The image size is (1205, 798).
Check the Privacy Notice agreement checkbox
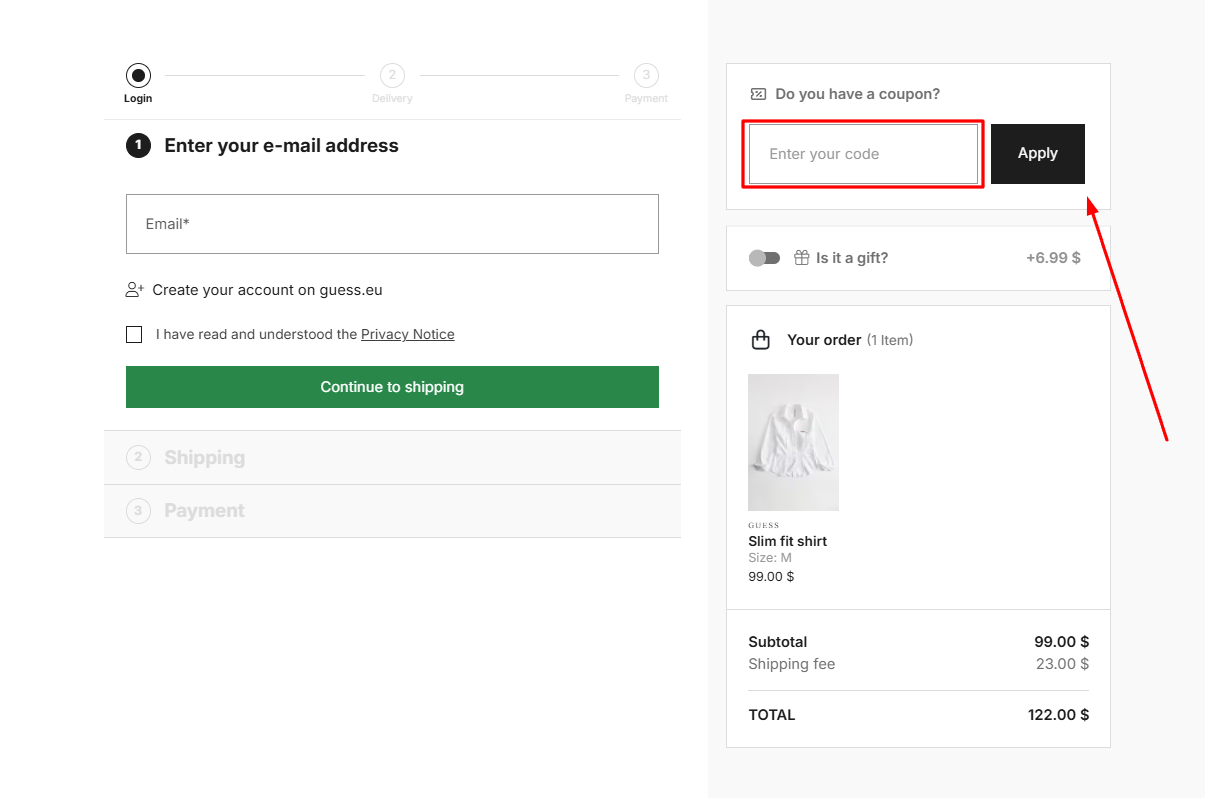click(x=134, y=335)
